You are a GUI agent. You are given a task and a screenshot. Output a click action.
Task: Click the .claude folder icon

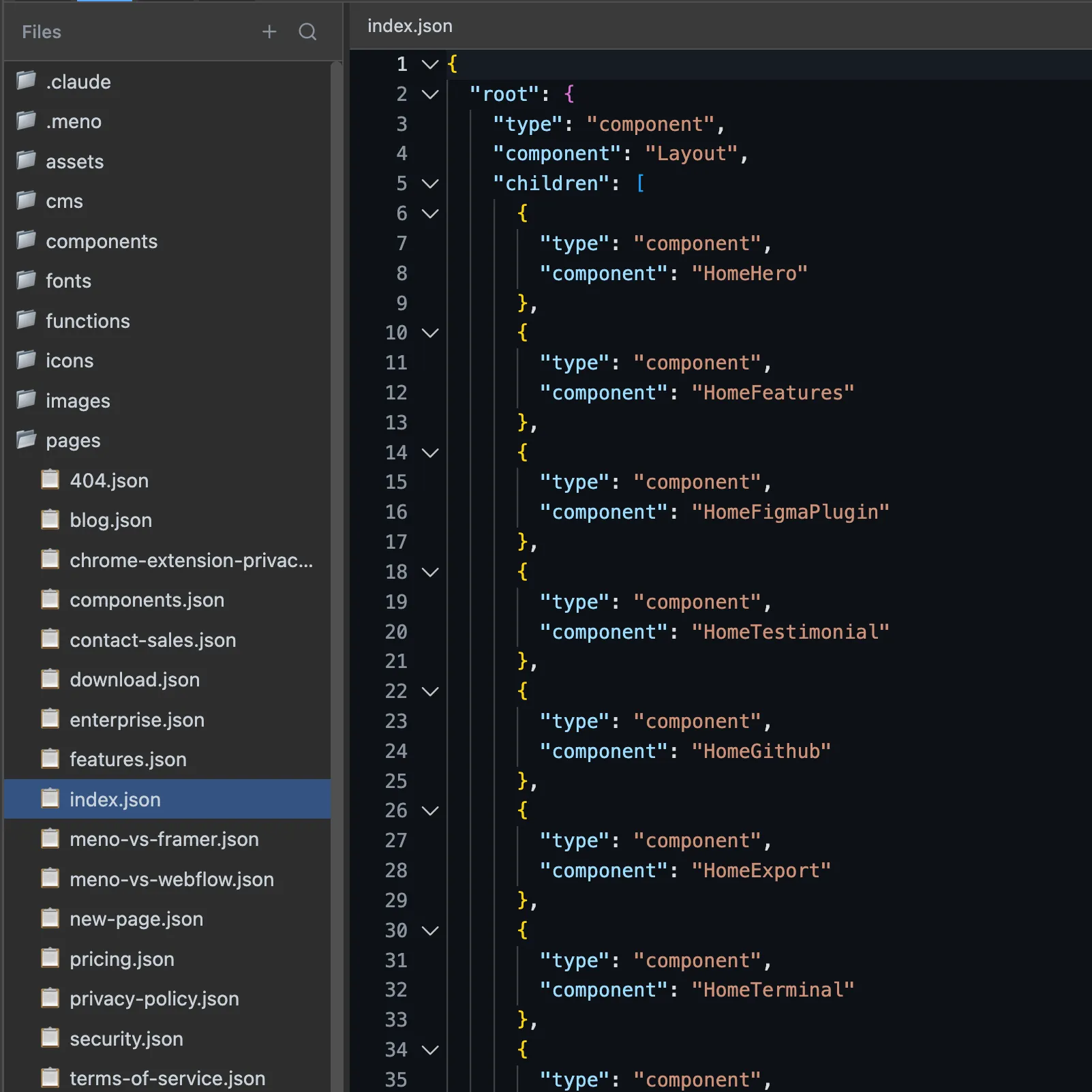[x=26, y=81]
